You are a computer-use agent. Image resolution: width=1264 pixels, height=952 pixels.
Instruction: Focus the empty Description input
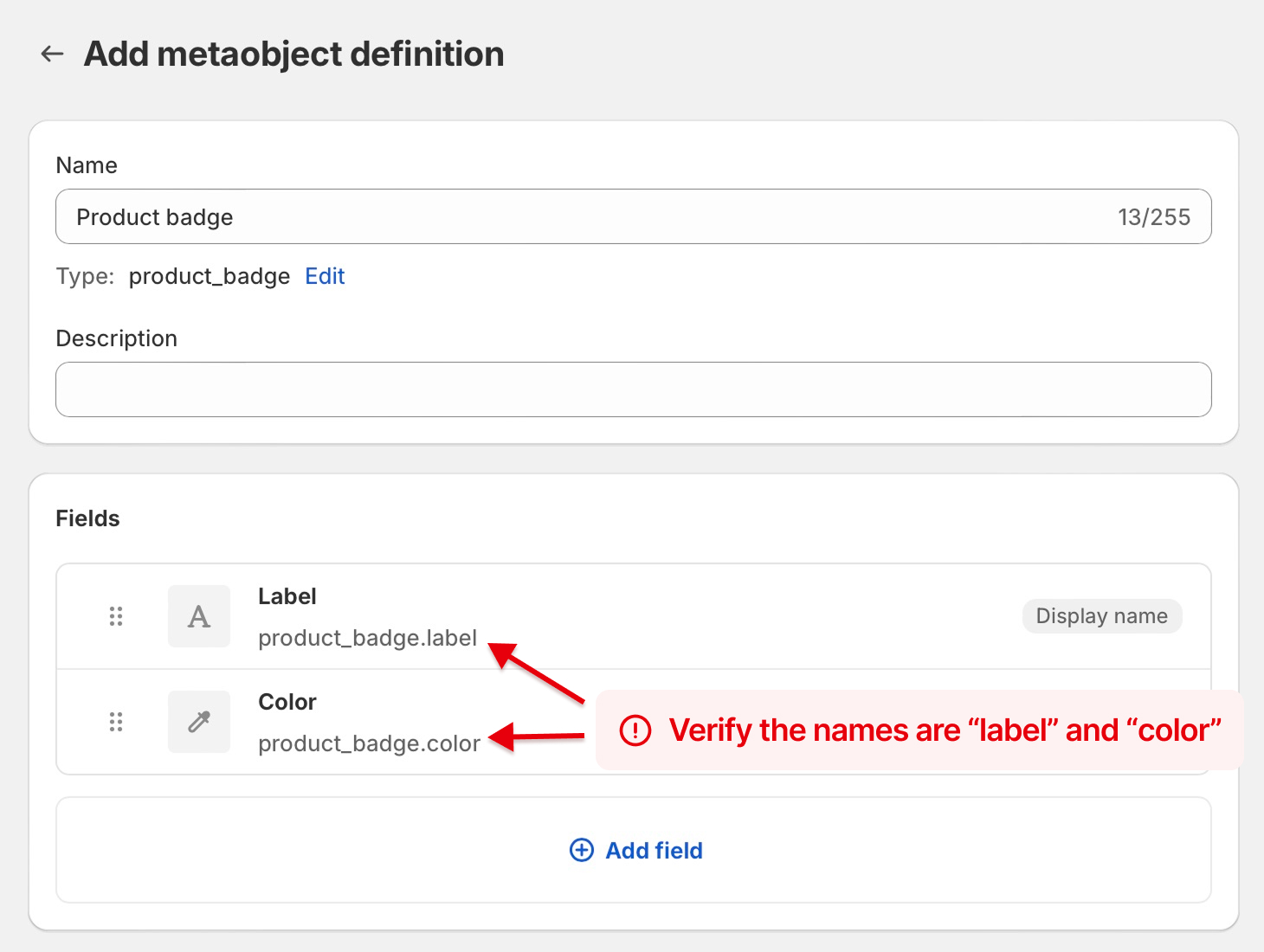point(632,389)
